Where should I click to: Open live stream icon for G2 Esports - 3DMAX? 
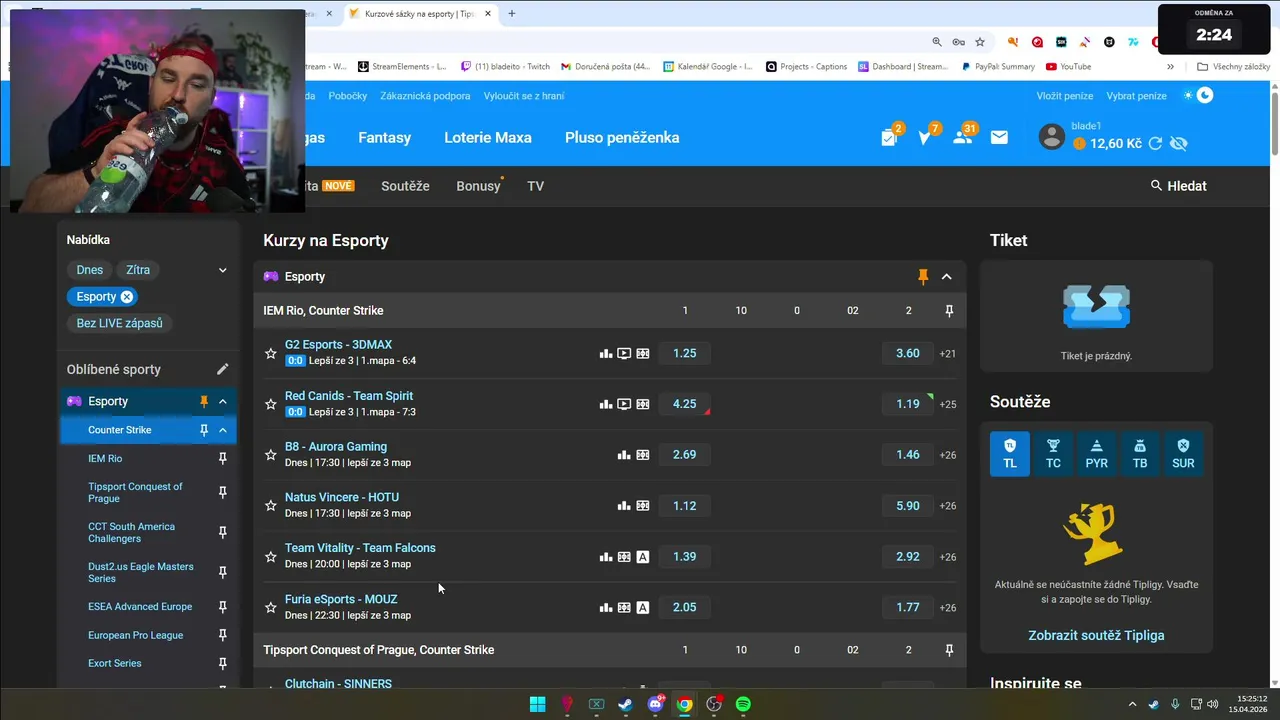tap(624, 353)
